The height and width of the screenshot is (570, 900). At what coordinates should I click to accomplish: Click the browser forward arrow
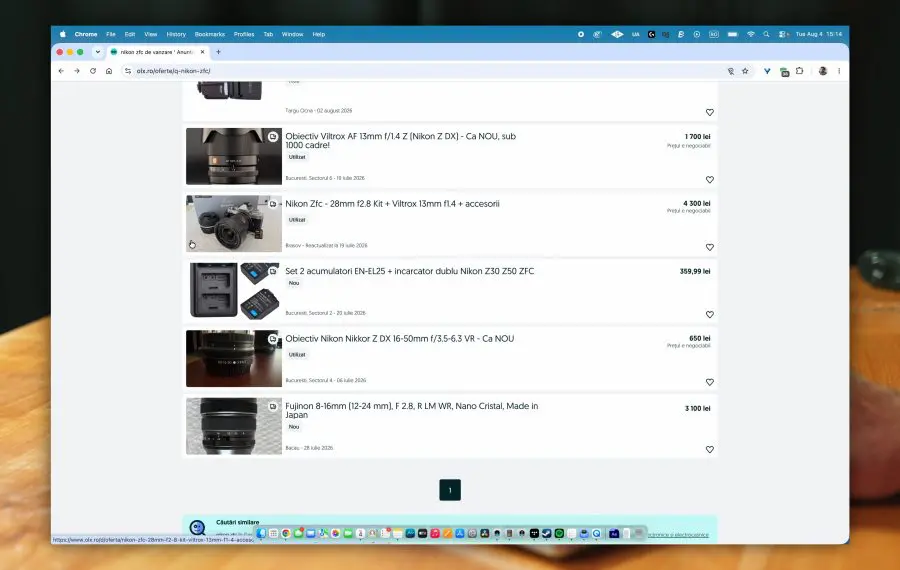click(77, 71)
